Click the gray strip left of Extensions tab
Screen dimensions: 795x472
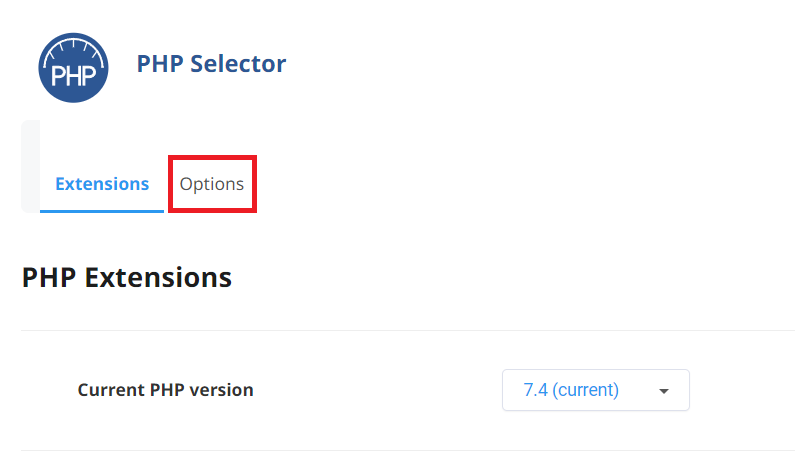[30, 166]
